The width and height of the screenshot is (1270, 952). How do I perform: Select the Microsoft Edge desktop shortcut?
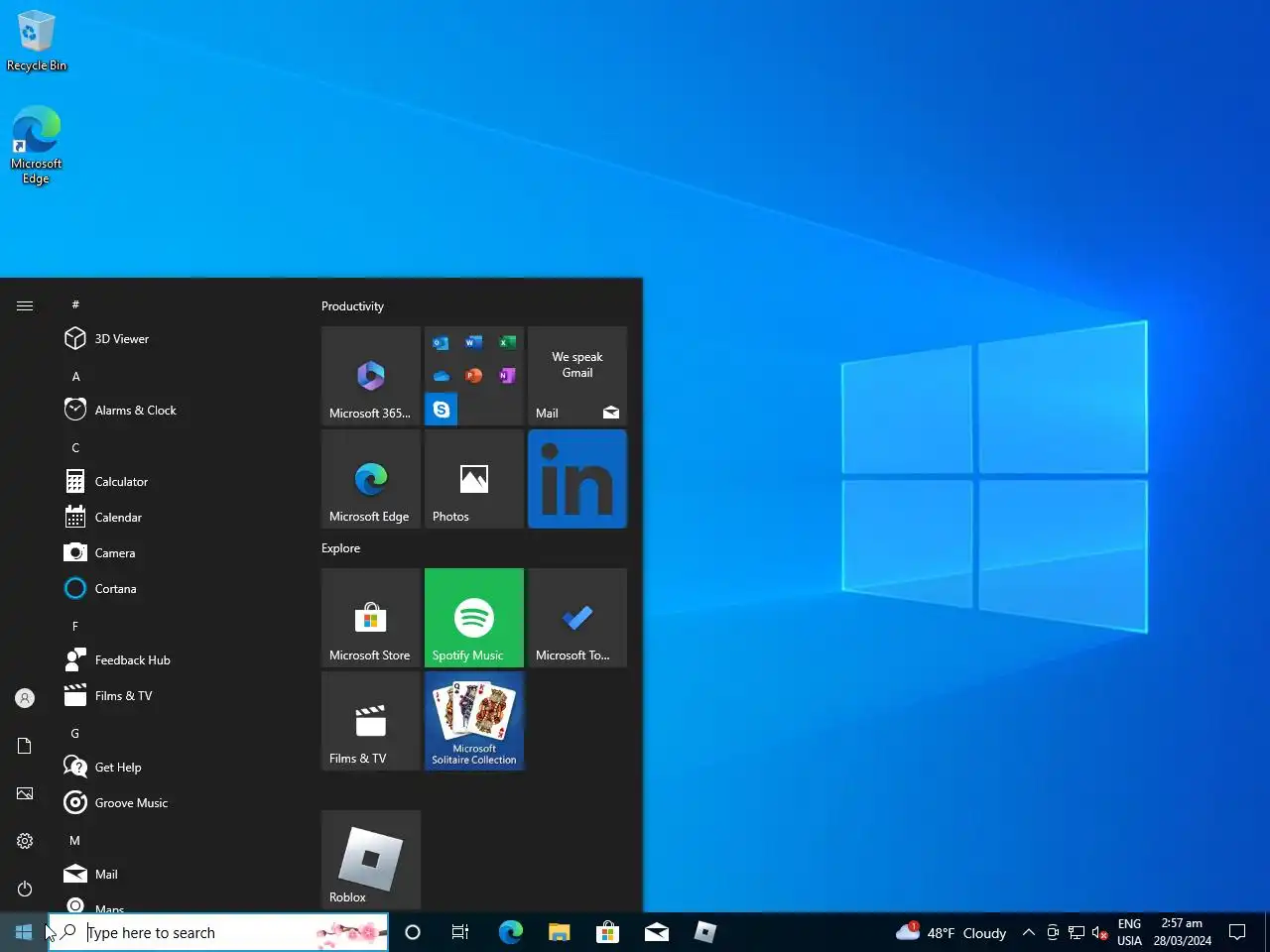pos(37,145)
